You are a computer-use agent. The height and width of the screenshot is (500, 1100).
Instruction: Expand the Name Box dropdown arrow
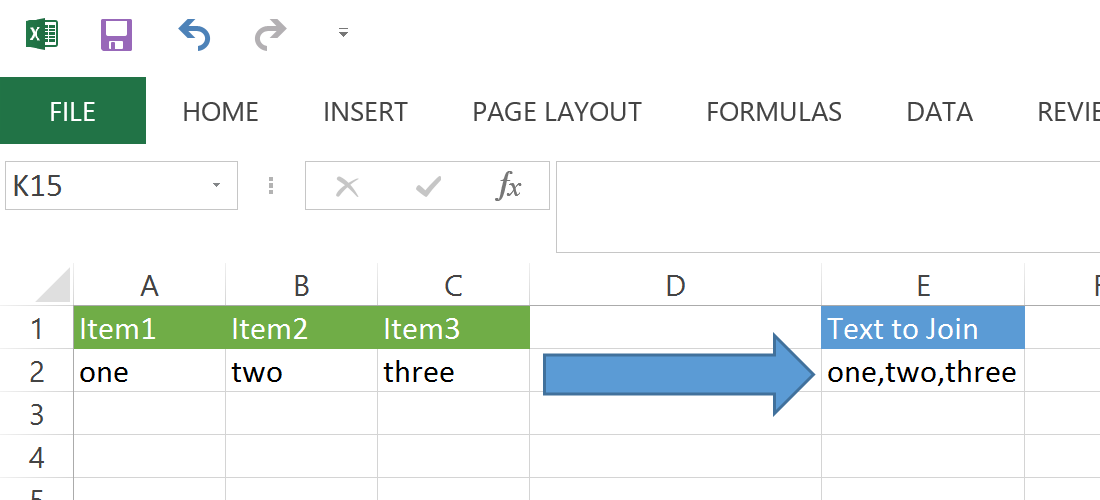[x=216, y=186]
